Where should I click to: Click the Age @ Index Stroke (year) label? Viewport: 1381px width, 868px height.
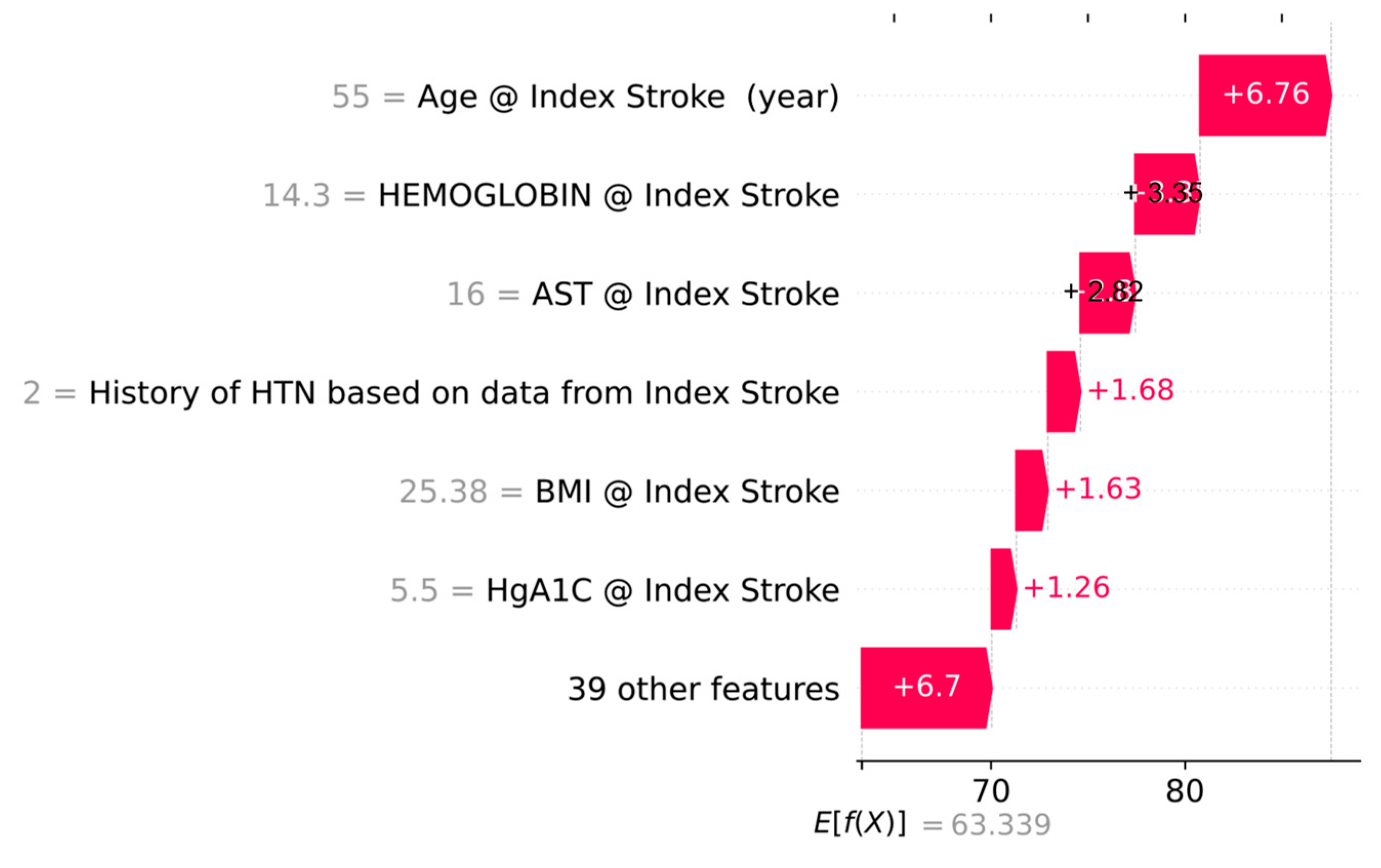click(x=628, y=96)
